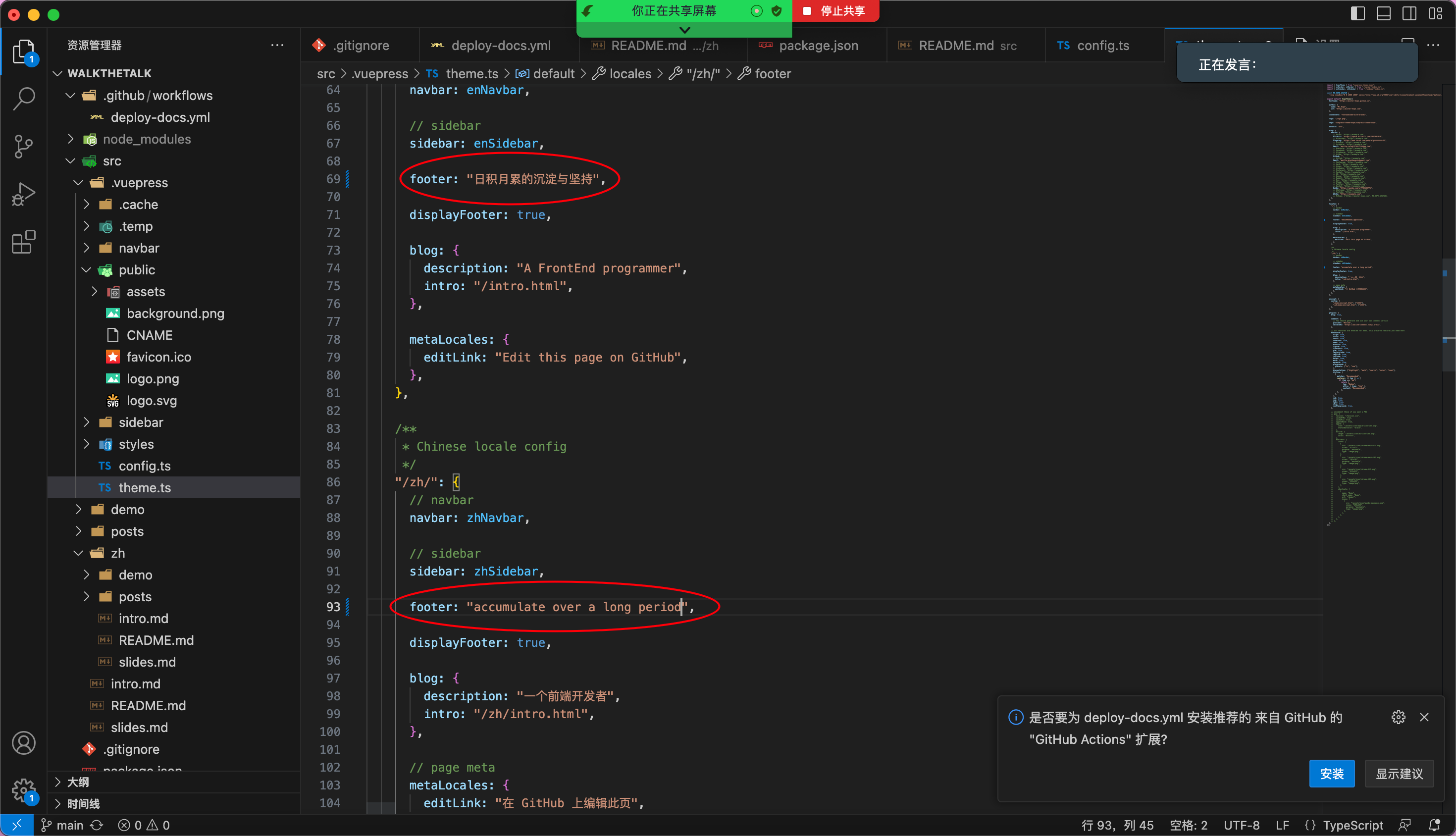Viewport: 1456px width, 836px height.
Task: Click notifications bell in status bar
Action: coord(1435,825)
